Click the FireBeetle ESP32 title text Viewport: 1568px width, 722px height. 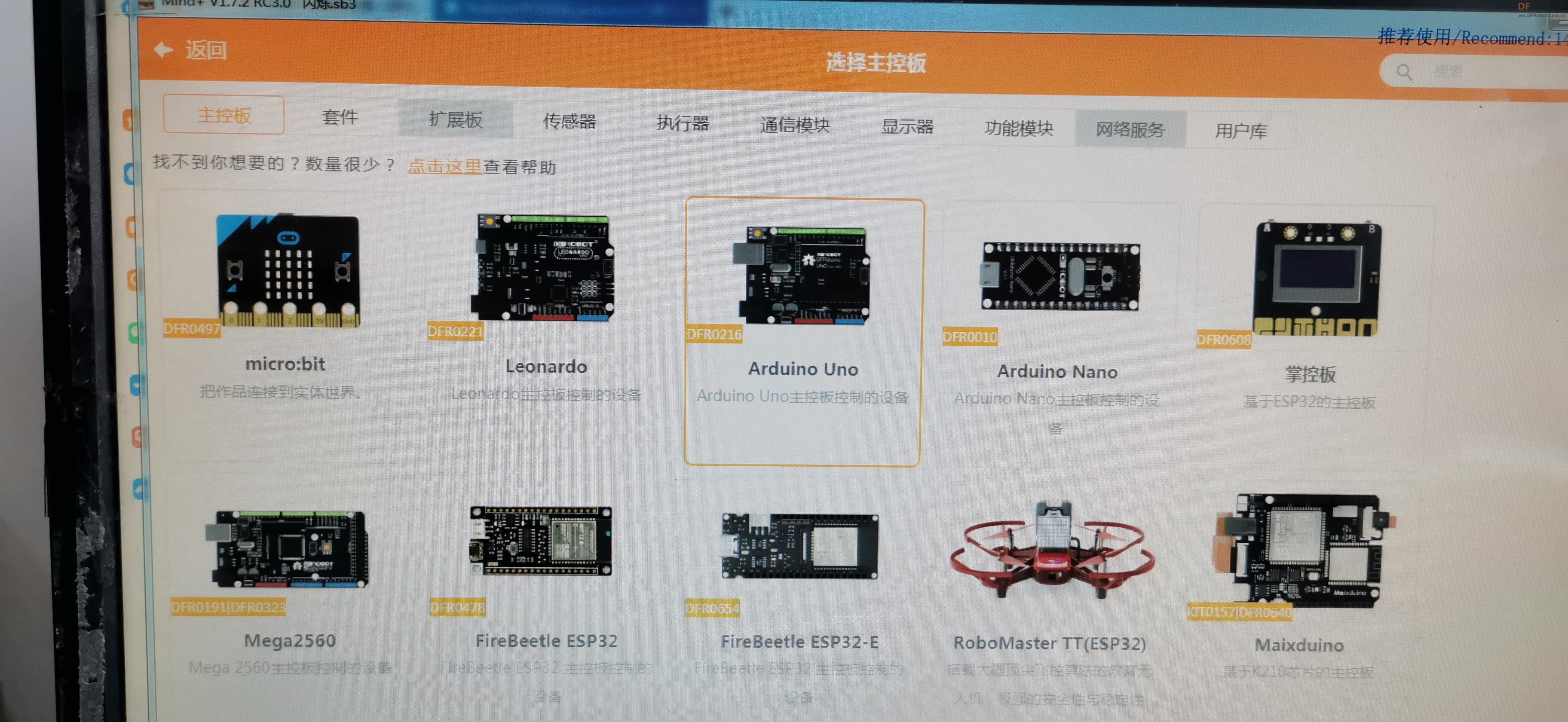(x=547, y=641)
